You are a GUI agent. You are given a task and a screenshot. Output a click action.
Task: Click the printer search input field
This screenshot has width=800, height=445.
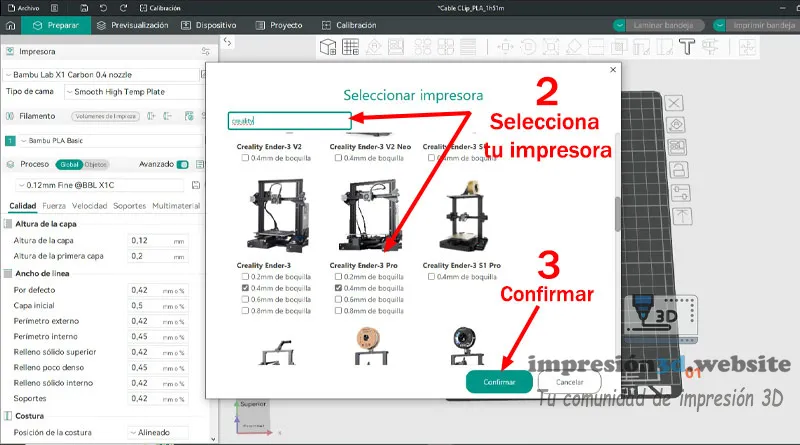289,121
